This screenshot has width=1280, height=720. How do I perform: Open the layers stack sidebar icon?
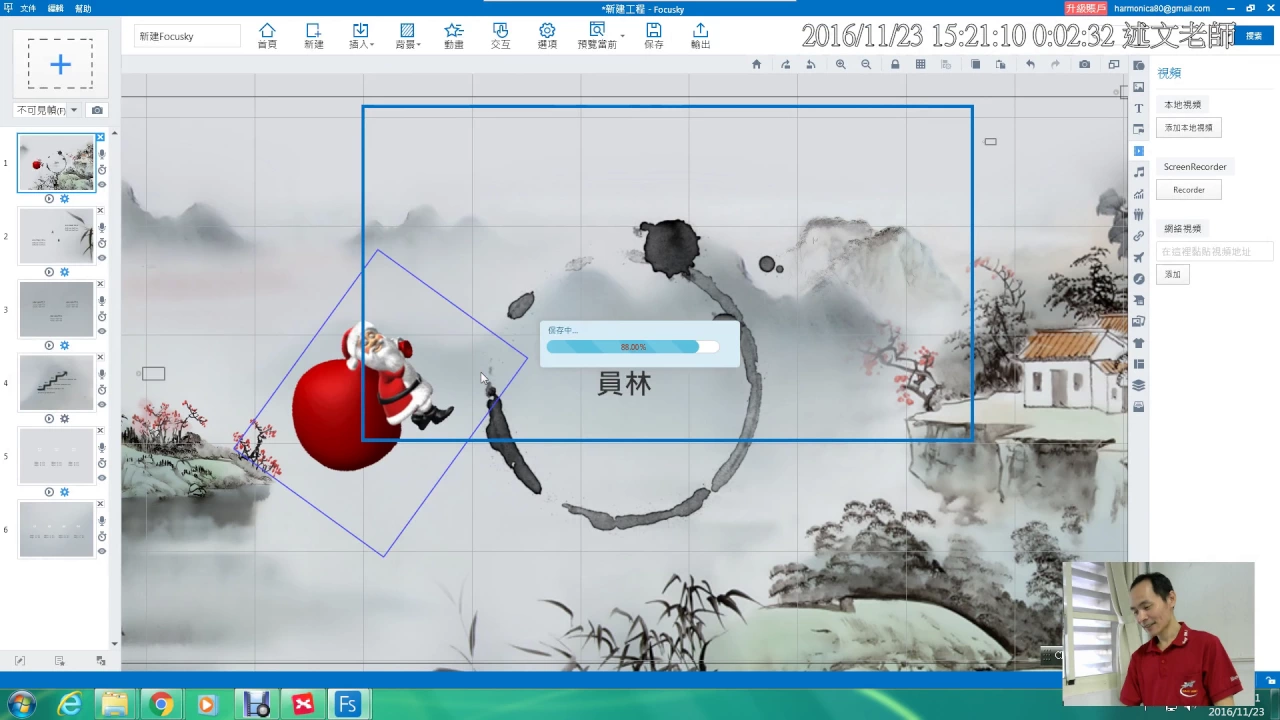(x=1138, y=385)
